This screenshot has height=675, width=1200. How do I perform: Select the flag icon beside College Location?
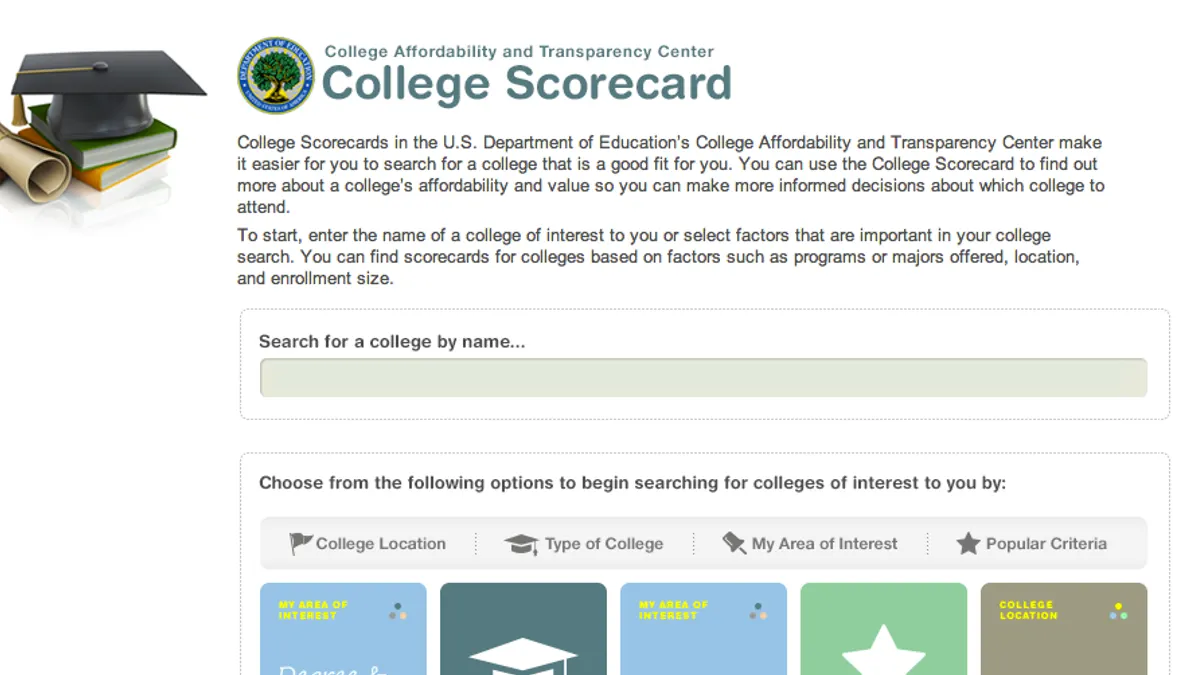(x=300, y=544)
